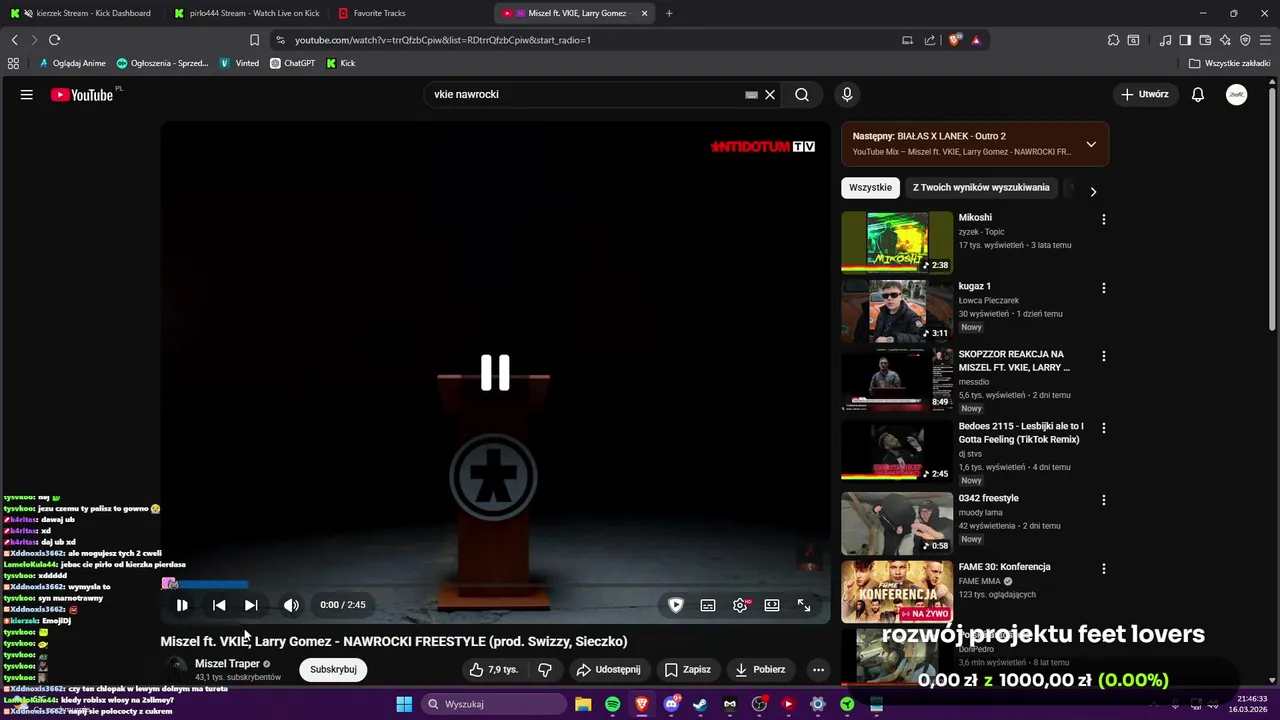The width and height of the screenshot is (1280, 720).
Task: Open the kugaz 1 video thumbnail
Action: point(897,311)
